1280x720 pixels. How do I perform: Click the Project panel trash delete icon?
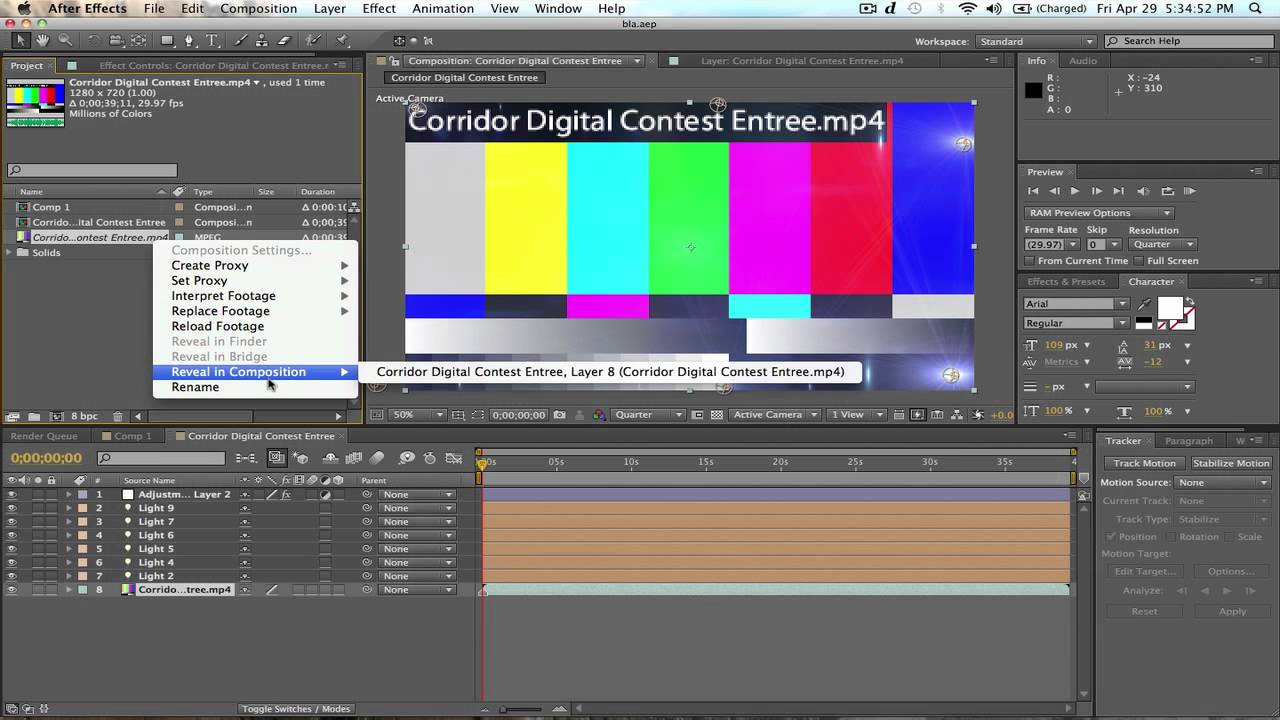click(x=118, y=416)
